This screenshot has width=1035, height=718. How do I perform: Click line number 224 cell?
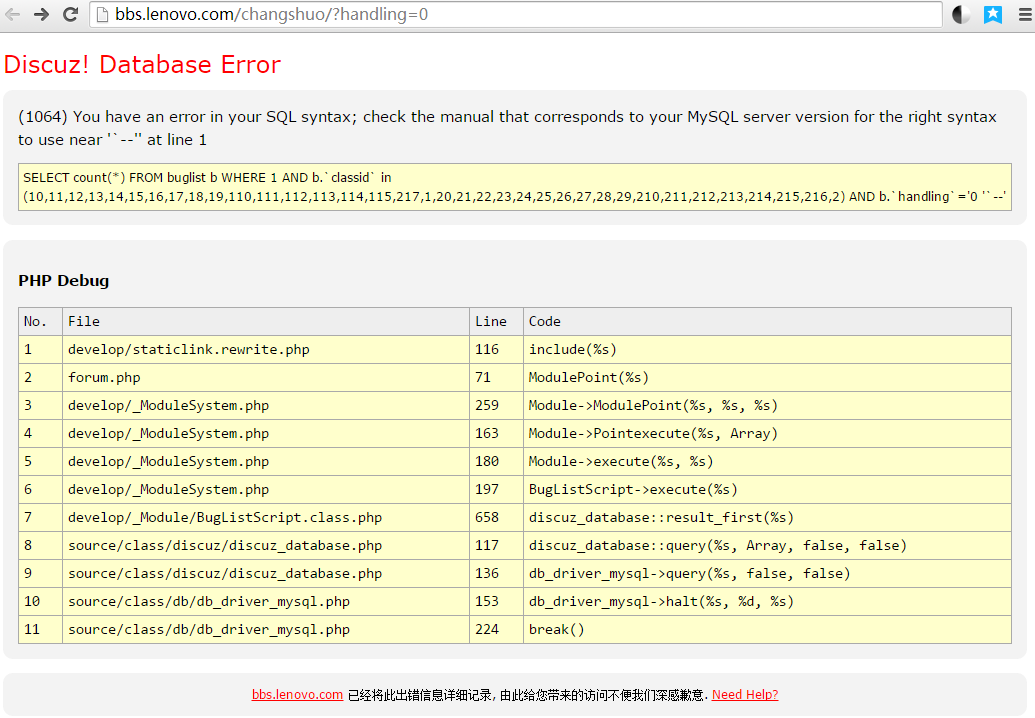coord(496,630)
